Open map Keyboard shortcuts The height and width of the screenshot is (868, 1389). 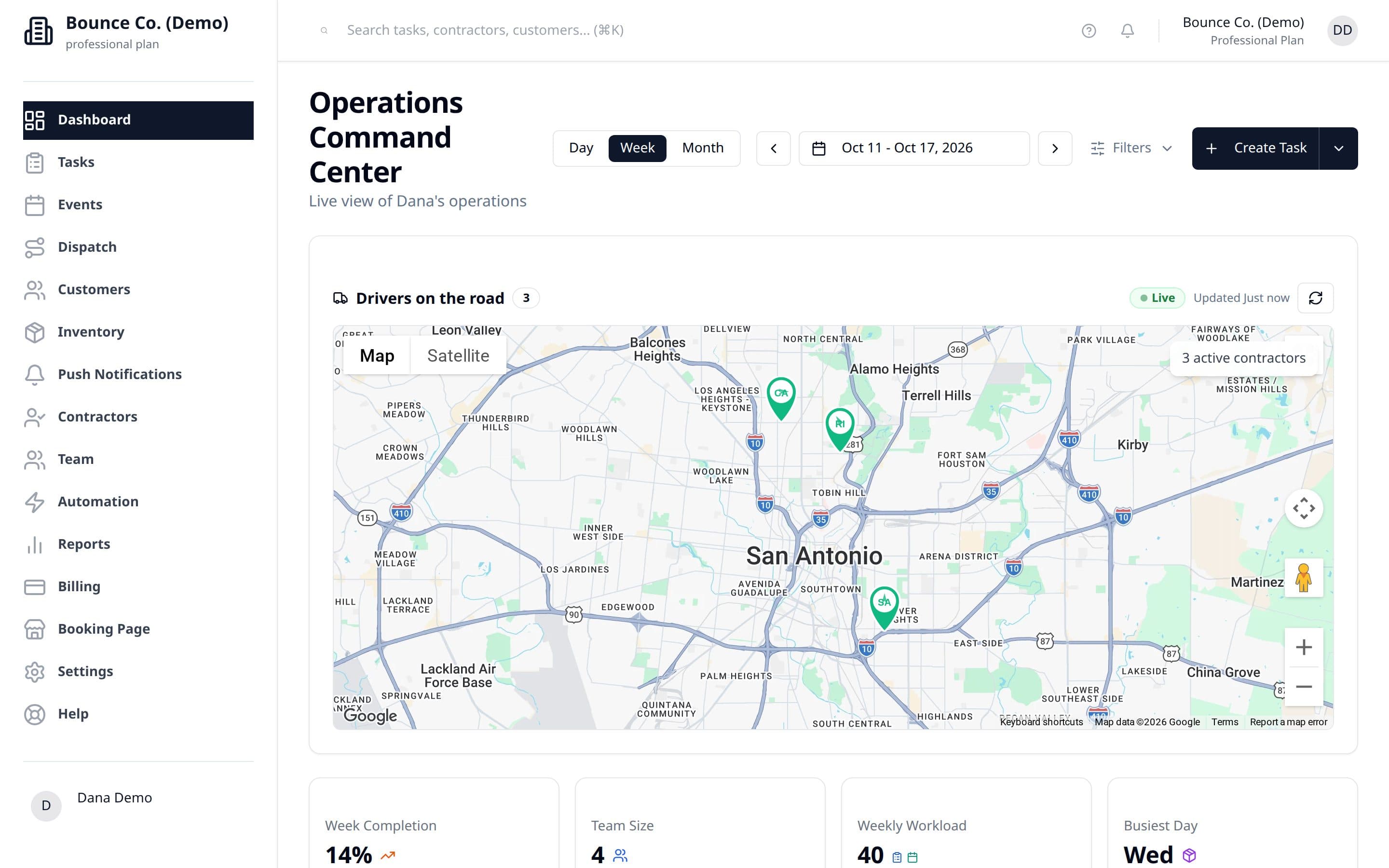click(1041, 722)
